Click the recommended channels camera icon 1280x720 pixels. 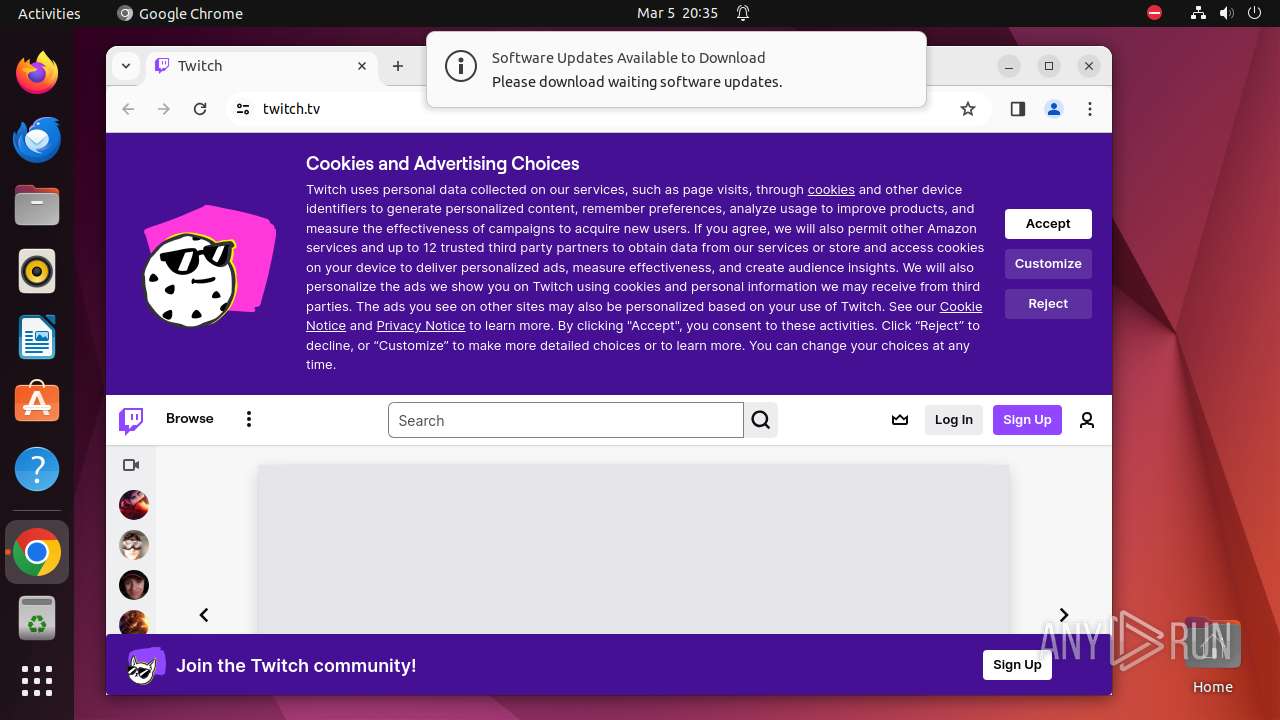click(131, 465)
